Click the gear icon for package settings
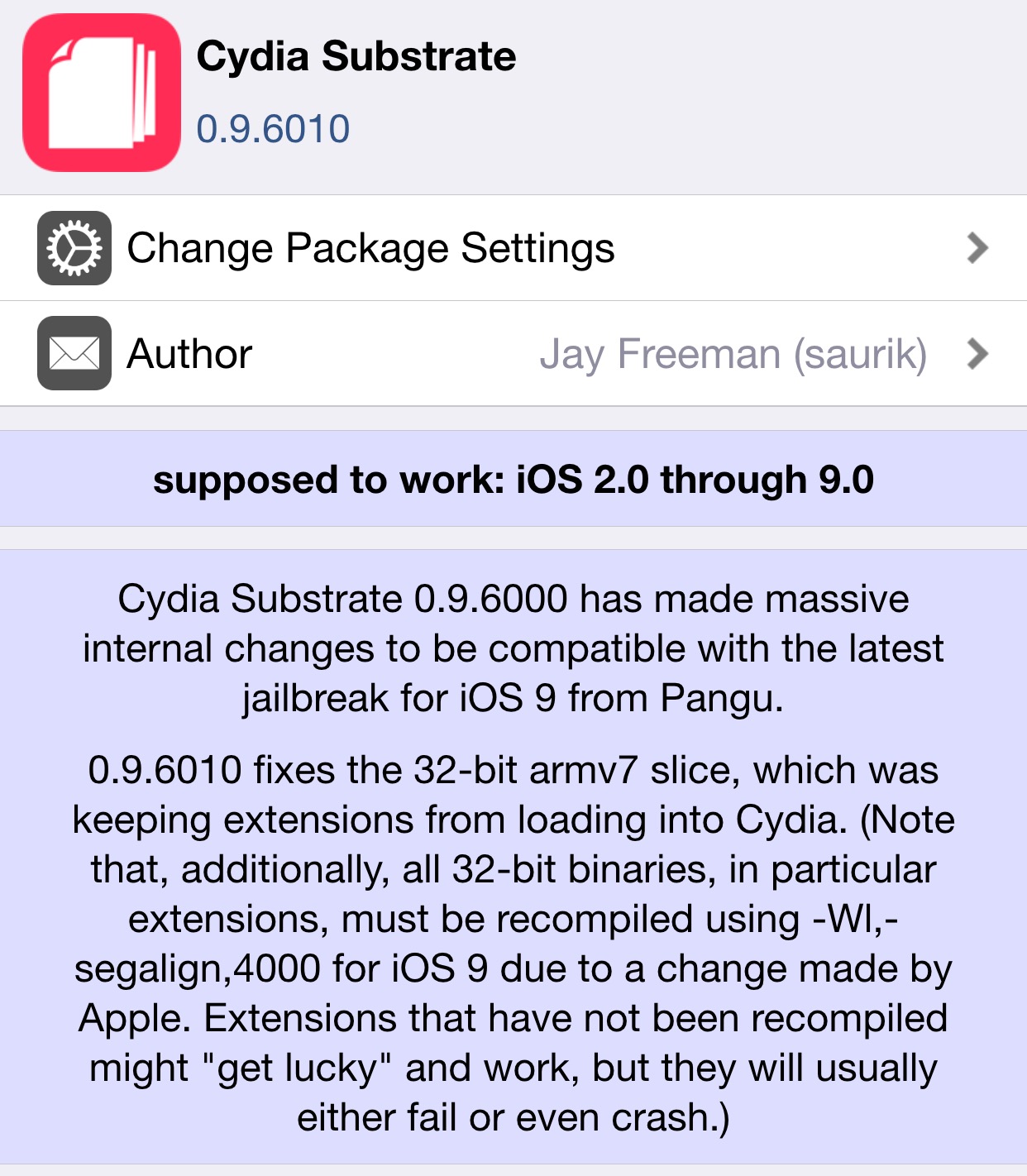This screenshot has width=1027, height=1176. click(x=74, y=248)
